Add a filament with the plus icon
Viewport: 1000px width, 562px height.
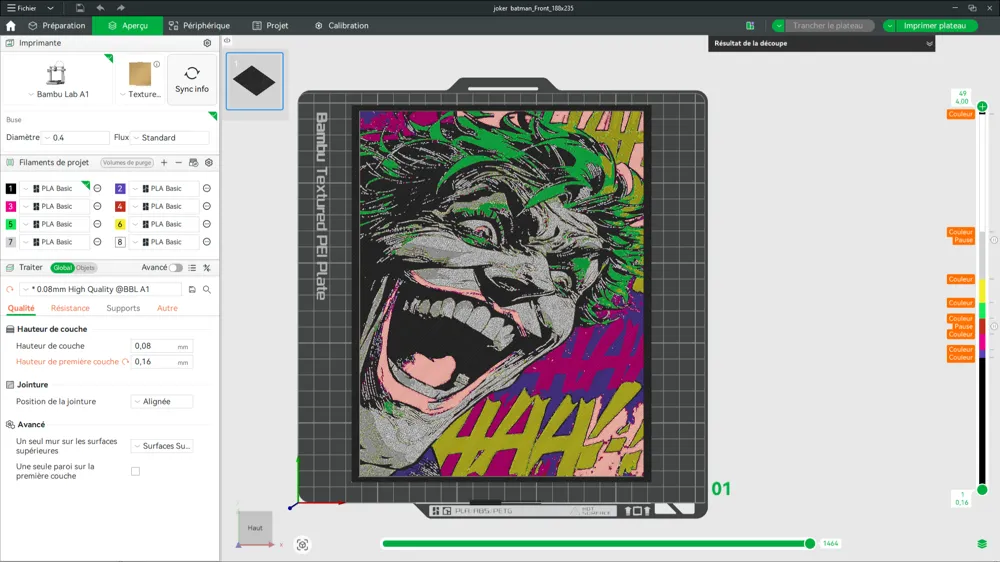click(164, 163)
